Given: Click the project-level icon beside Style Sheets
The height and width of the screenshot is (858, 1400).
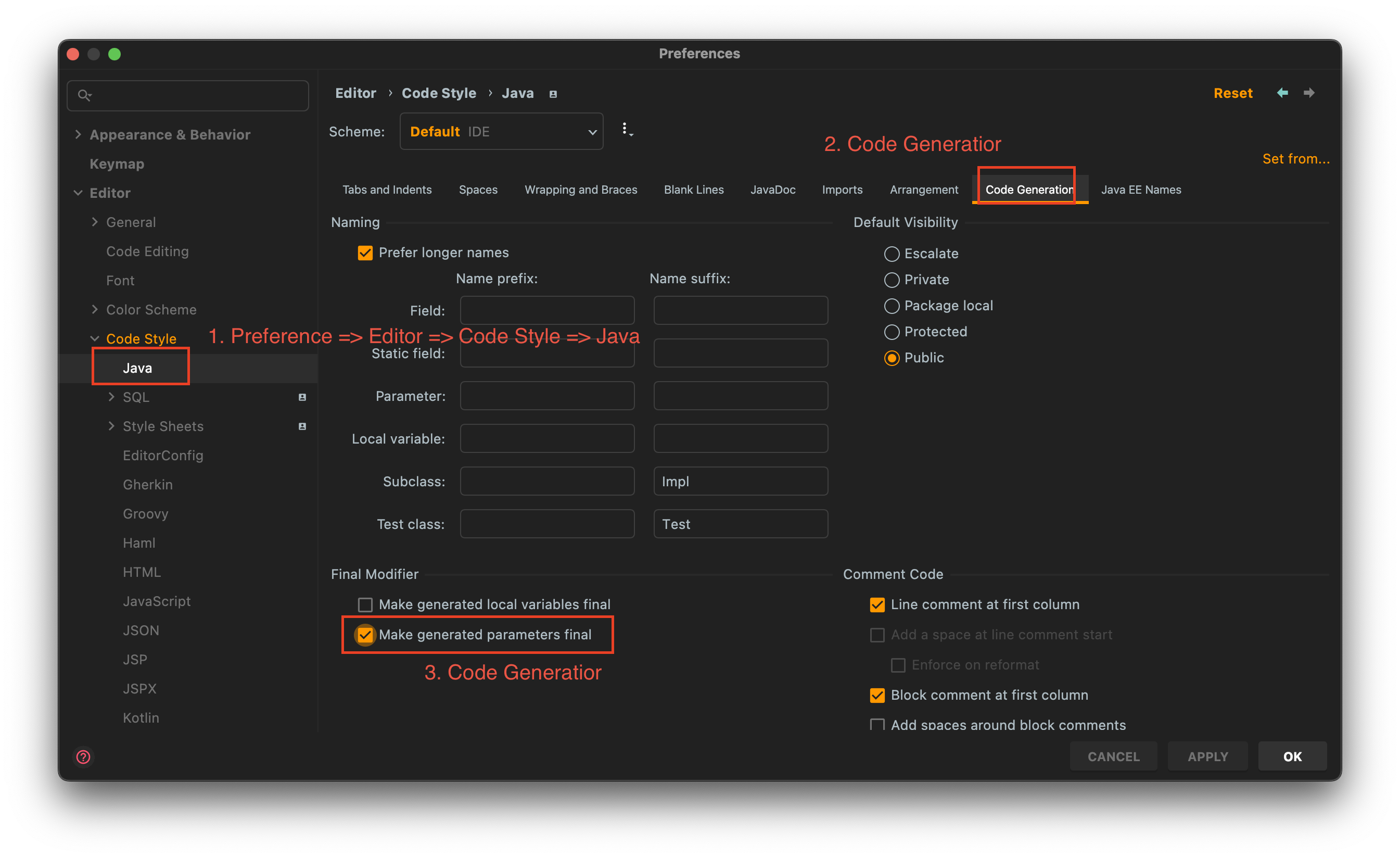Looking at the screenshot, I should point(302,426).
